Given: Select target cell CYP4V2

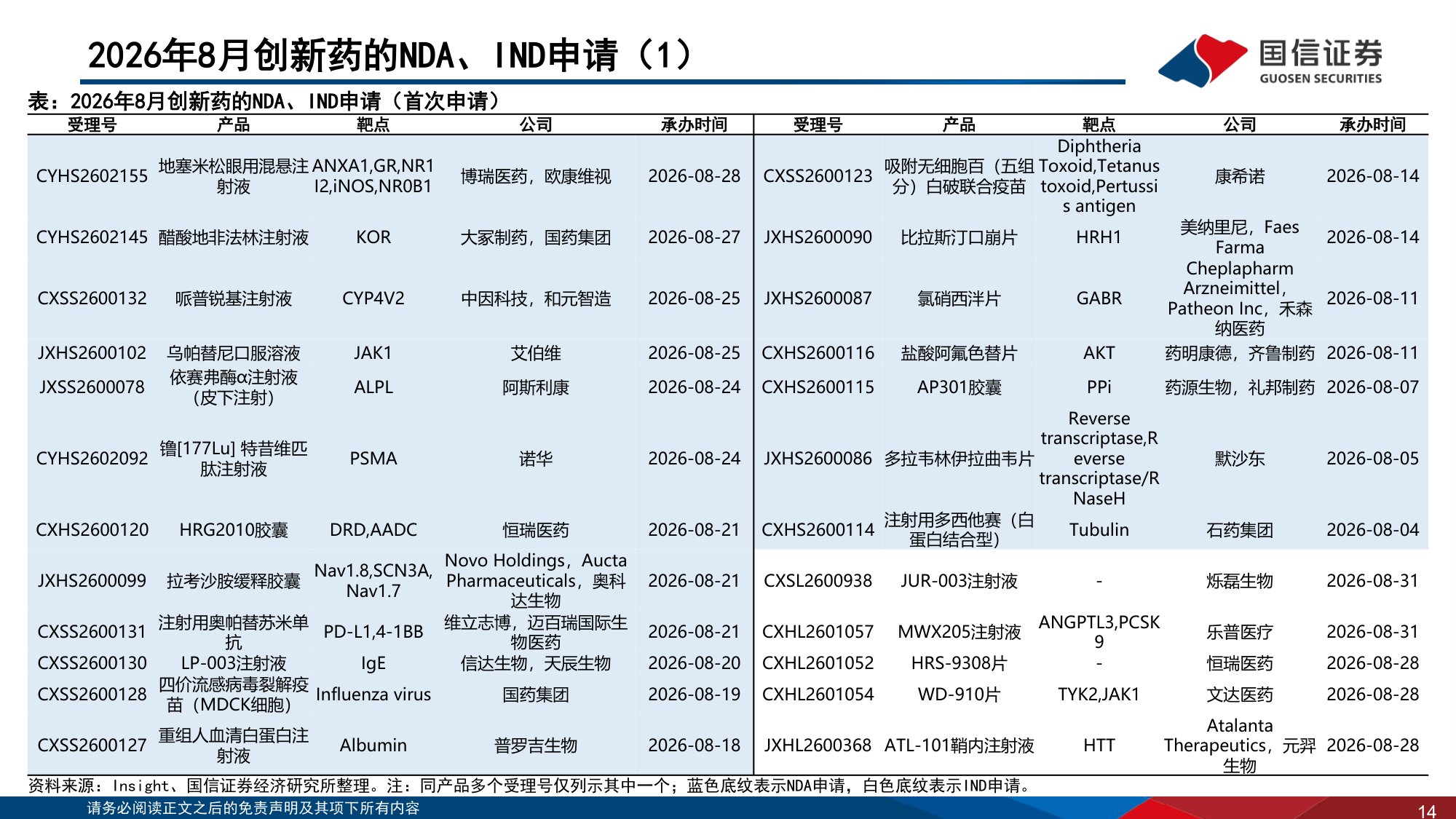Looking at the screenshot, I should point(373,298).
